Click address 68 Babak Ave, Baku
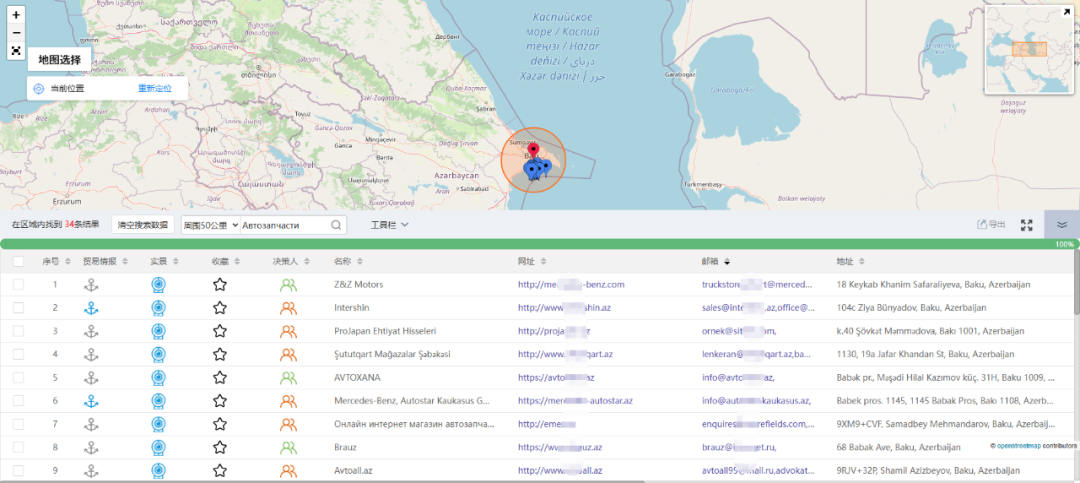Screen dimensions: 1080x483 (898, 447)
